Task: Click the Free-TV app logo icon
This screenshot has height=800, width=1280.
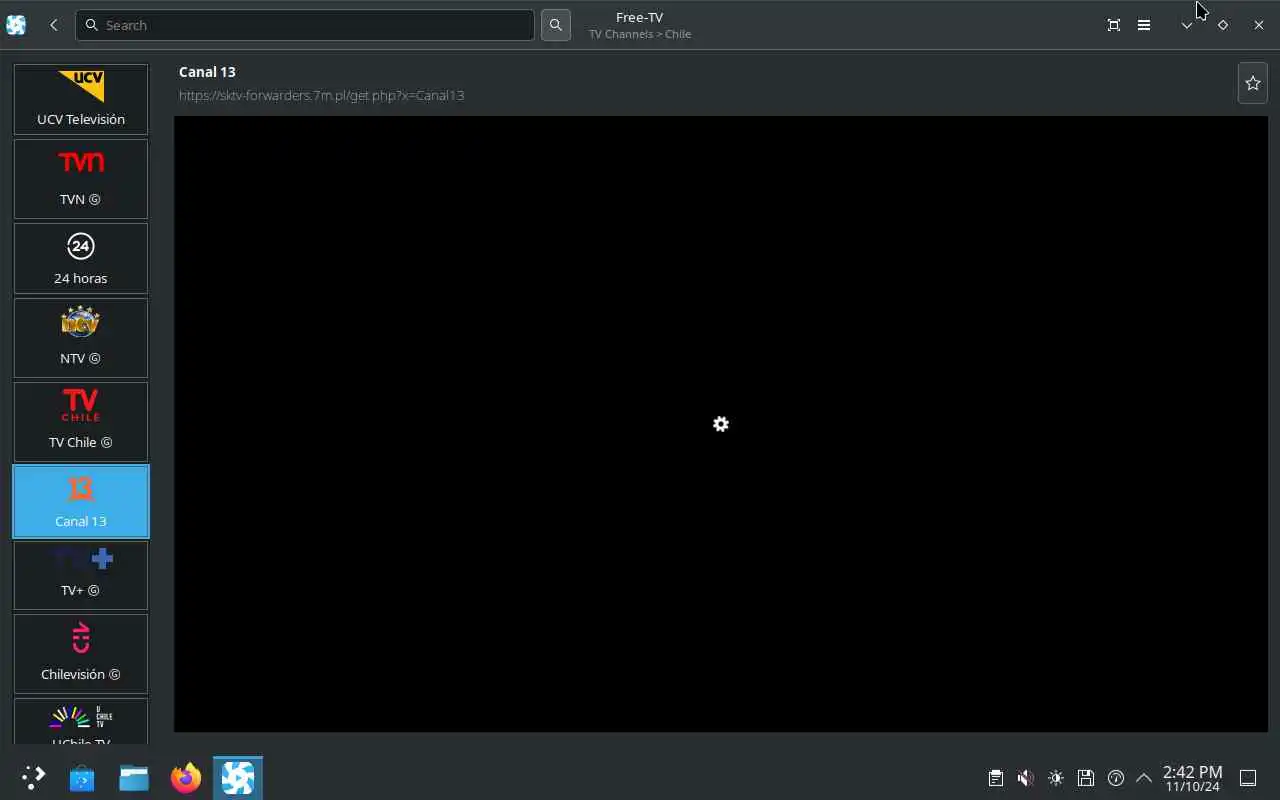Action: [16, 25]
